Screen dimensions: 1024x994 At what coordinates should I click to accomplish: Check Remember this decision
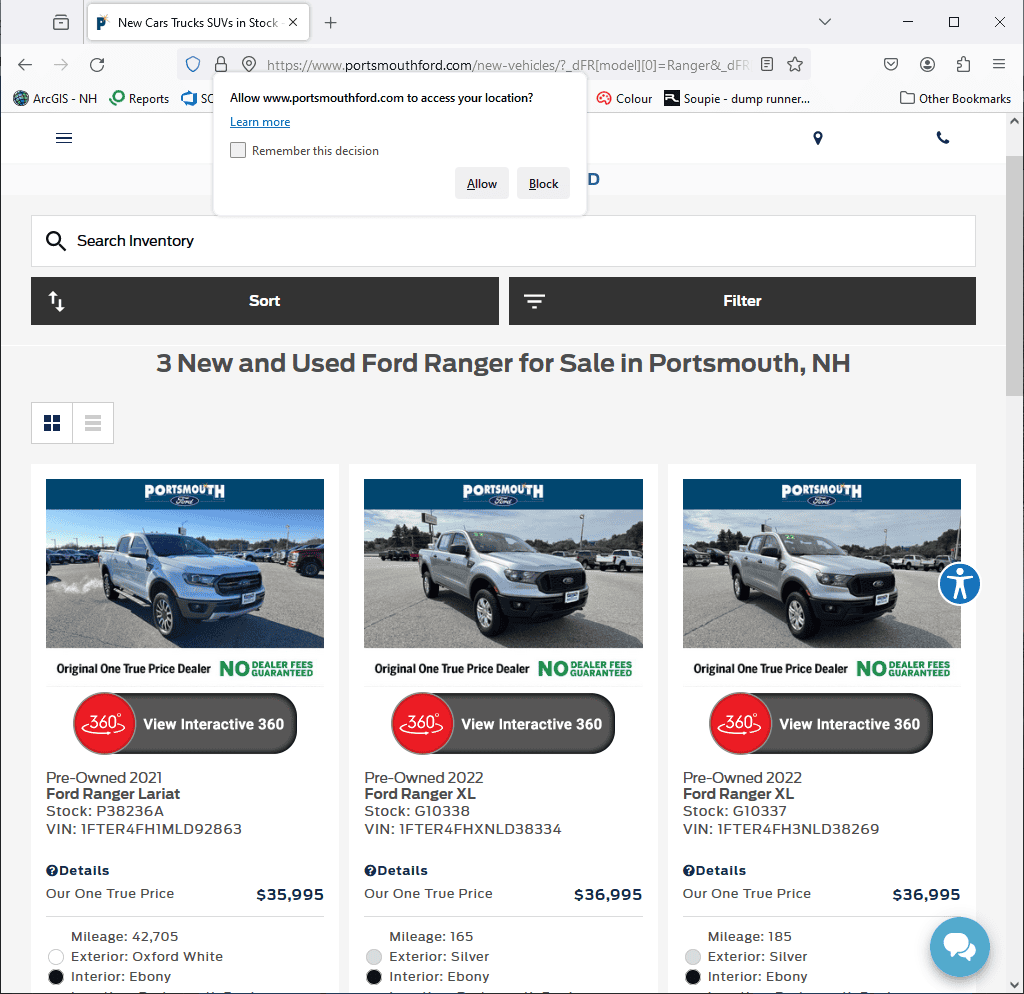tap(238, 150)
